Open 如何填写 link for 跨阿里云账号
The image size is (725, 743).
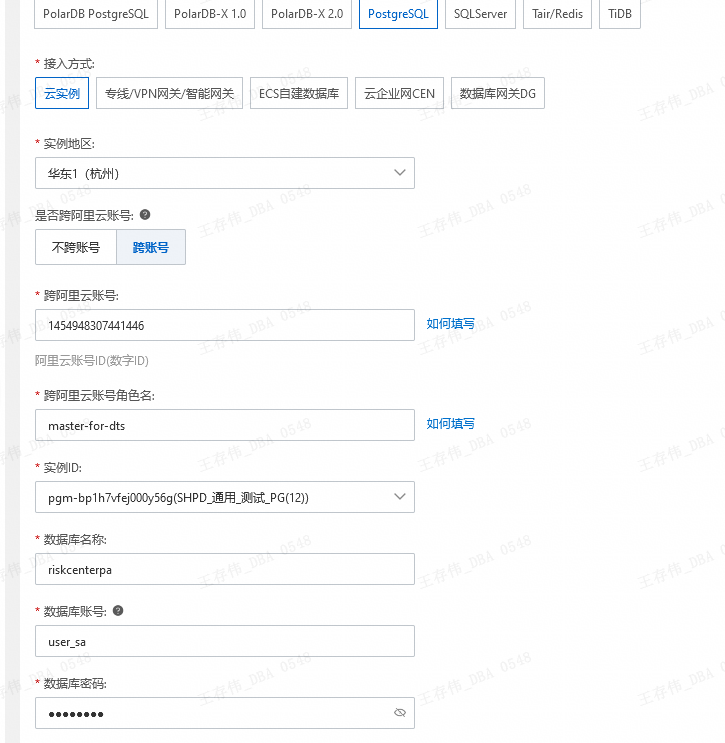451,324
